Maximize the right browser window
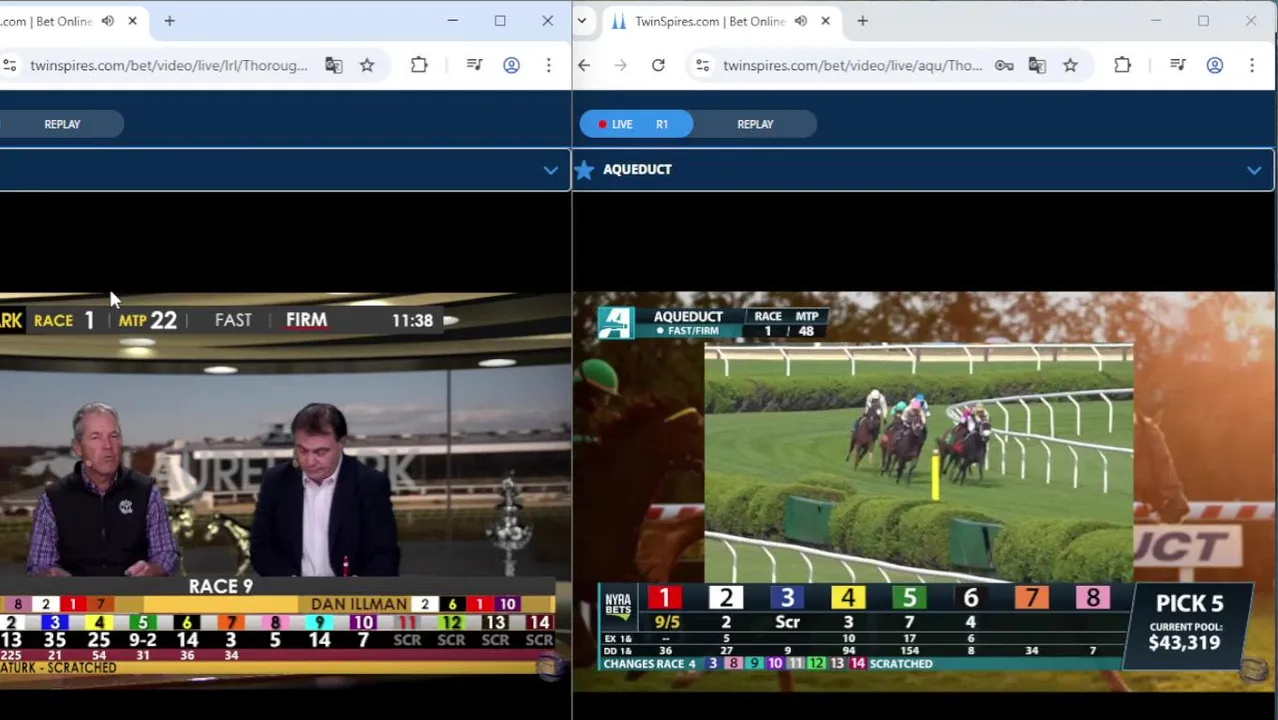Screen dimensions: 1278x720 [1203, 21]
